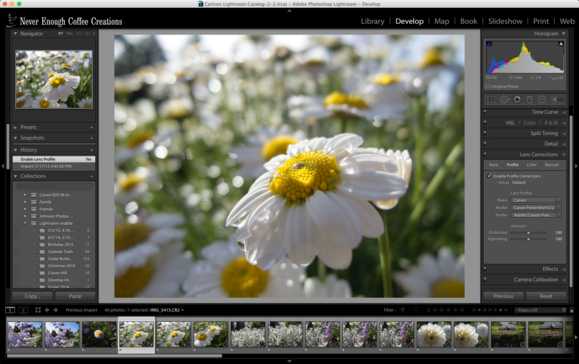The width and height of the screenshot is (579, 364).
Task: Select the Graduated Filter tool
Action: tap(529, 99)
